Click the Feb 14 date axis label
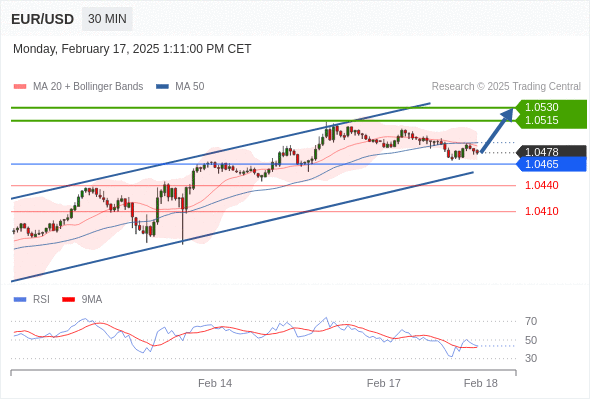Screen dimensions: 590x400 point(215,383)
